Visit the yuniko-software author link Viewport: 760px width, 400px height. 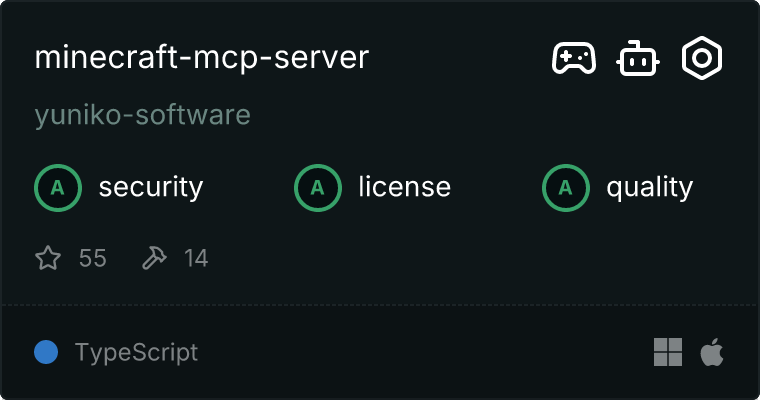[142, 115]
